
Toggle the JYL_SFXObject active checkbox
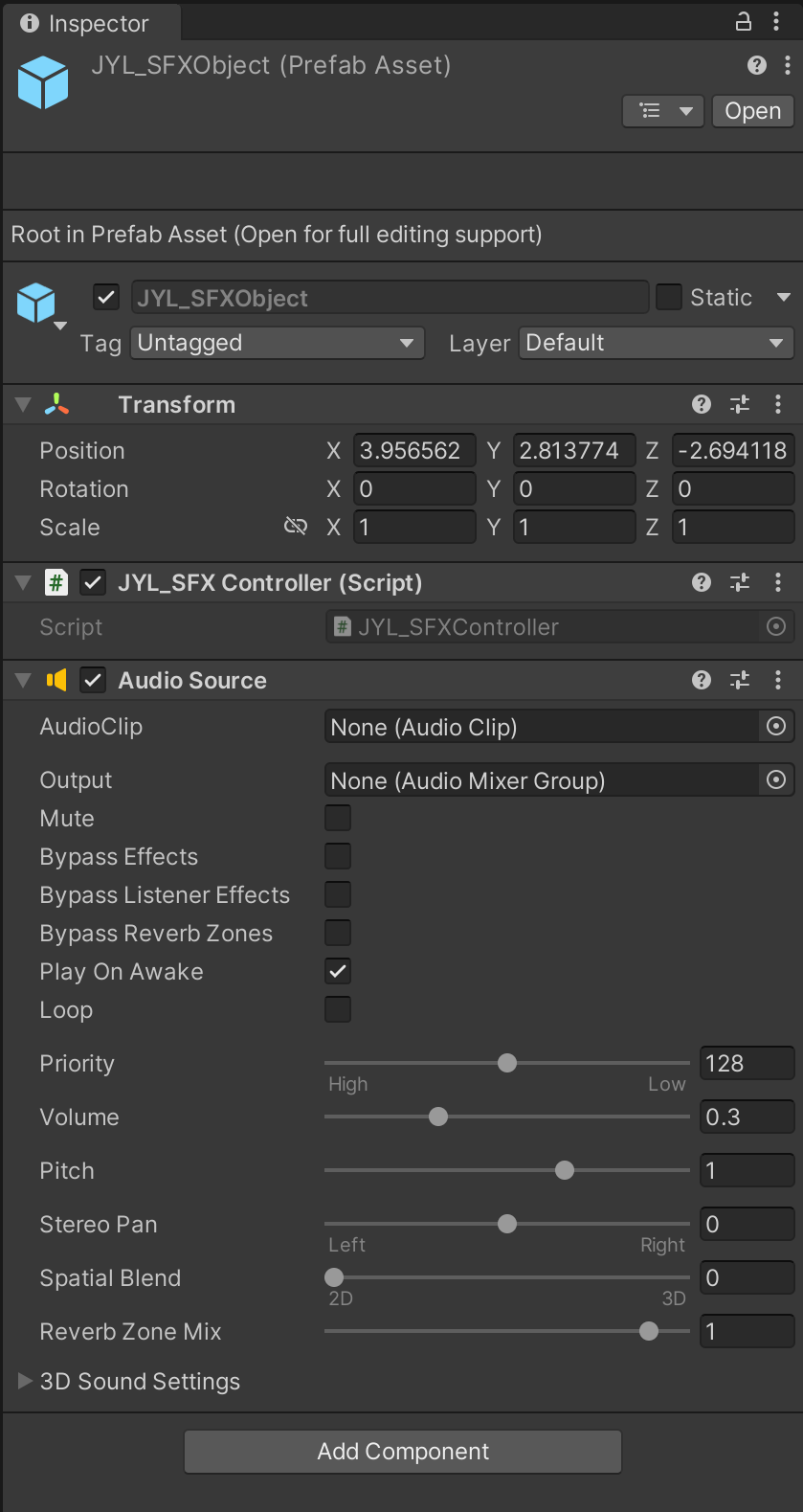click(x=106, y=297)
